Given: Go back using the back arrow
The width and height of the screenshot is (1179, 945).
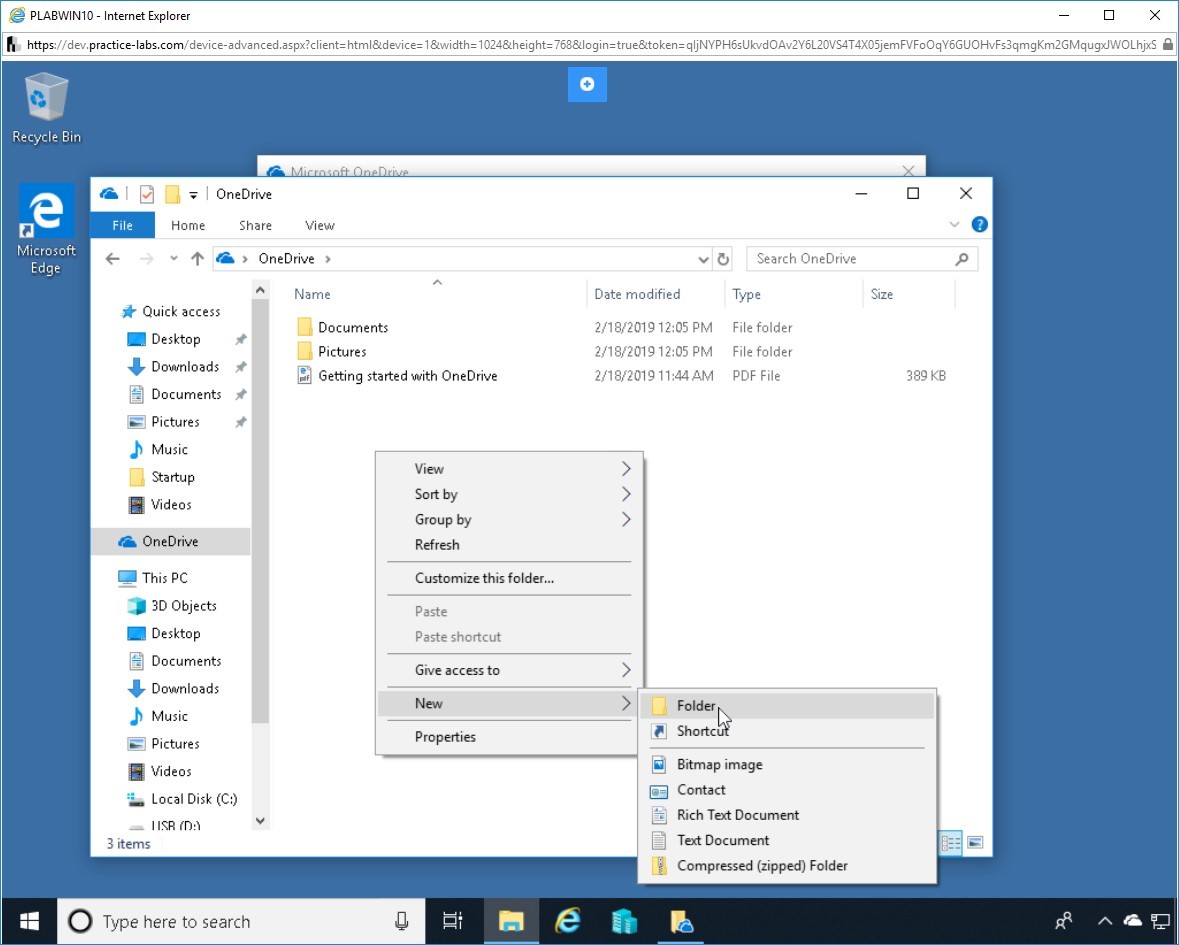Looking at the screenshot, I should [x=113, y=259].
